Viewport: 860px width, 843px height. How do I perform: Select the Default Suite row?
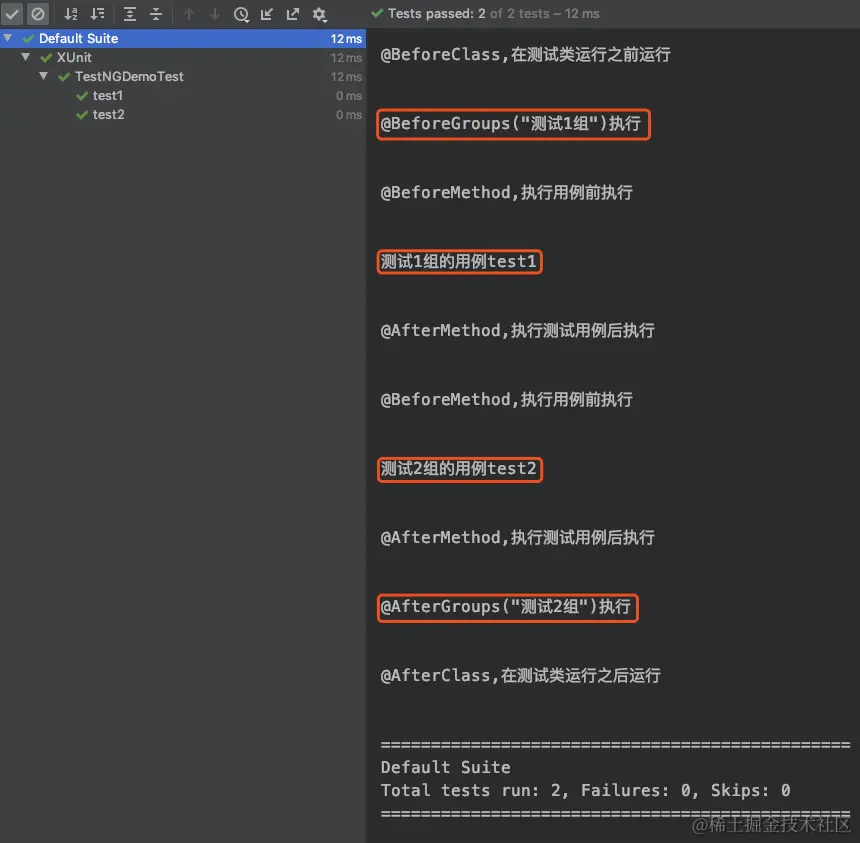point(183,38)
